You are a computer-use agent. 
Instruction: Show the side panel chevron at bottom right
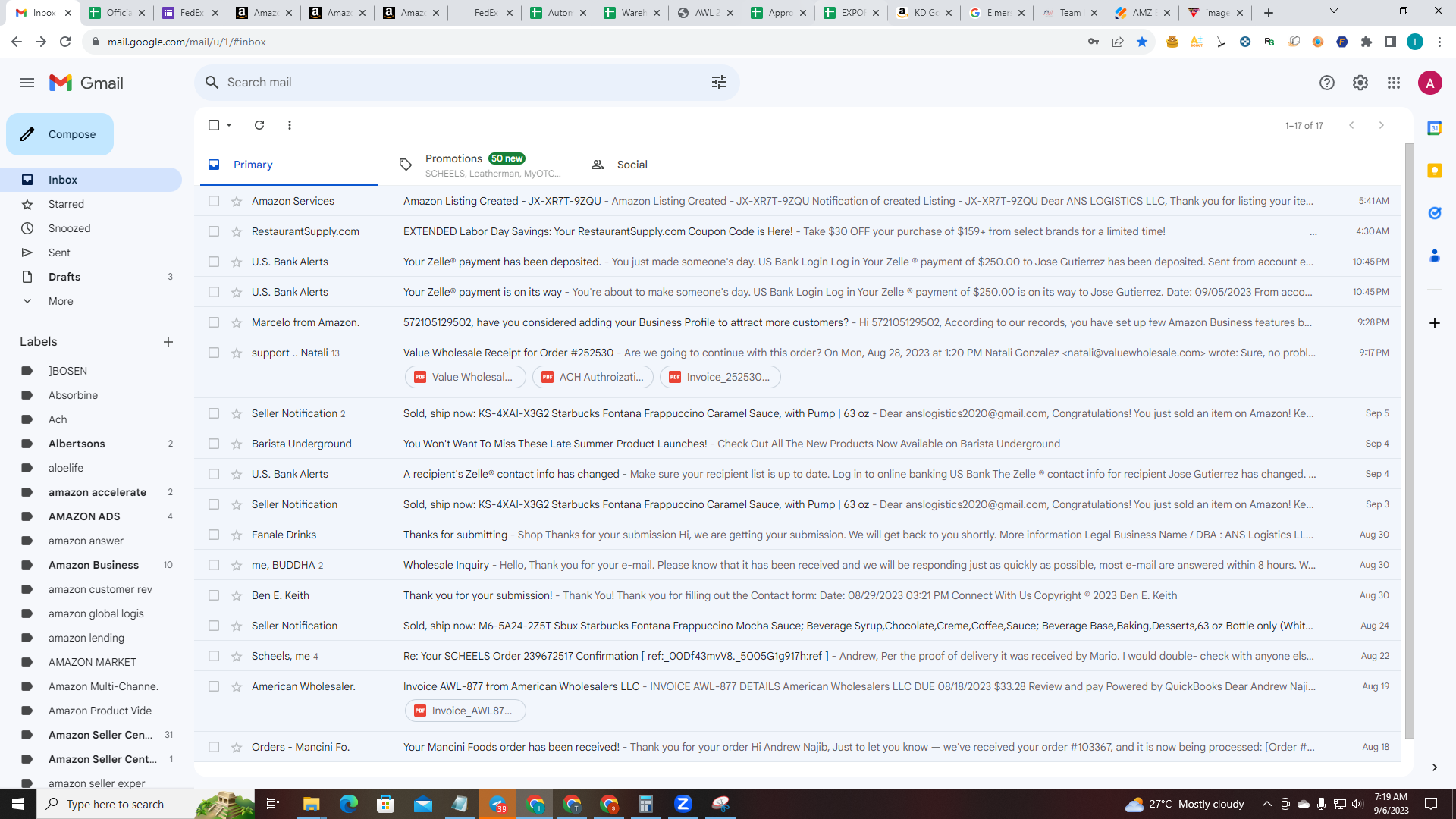pyautogui.click(x=1435, y=767)
